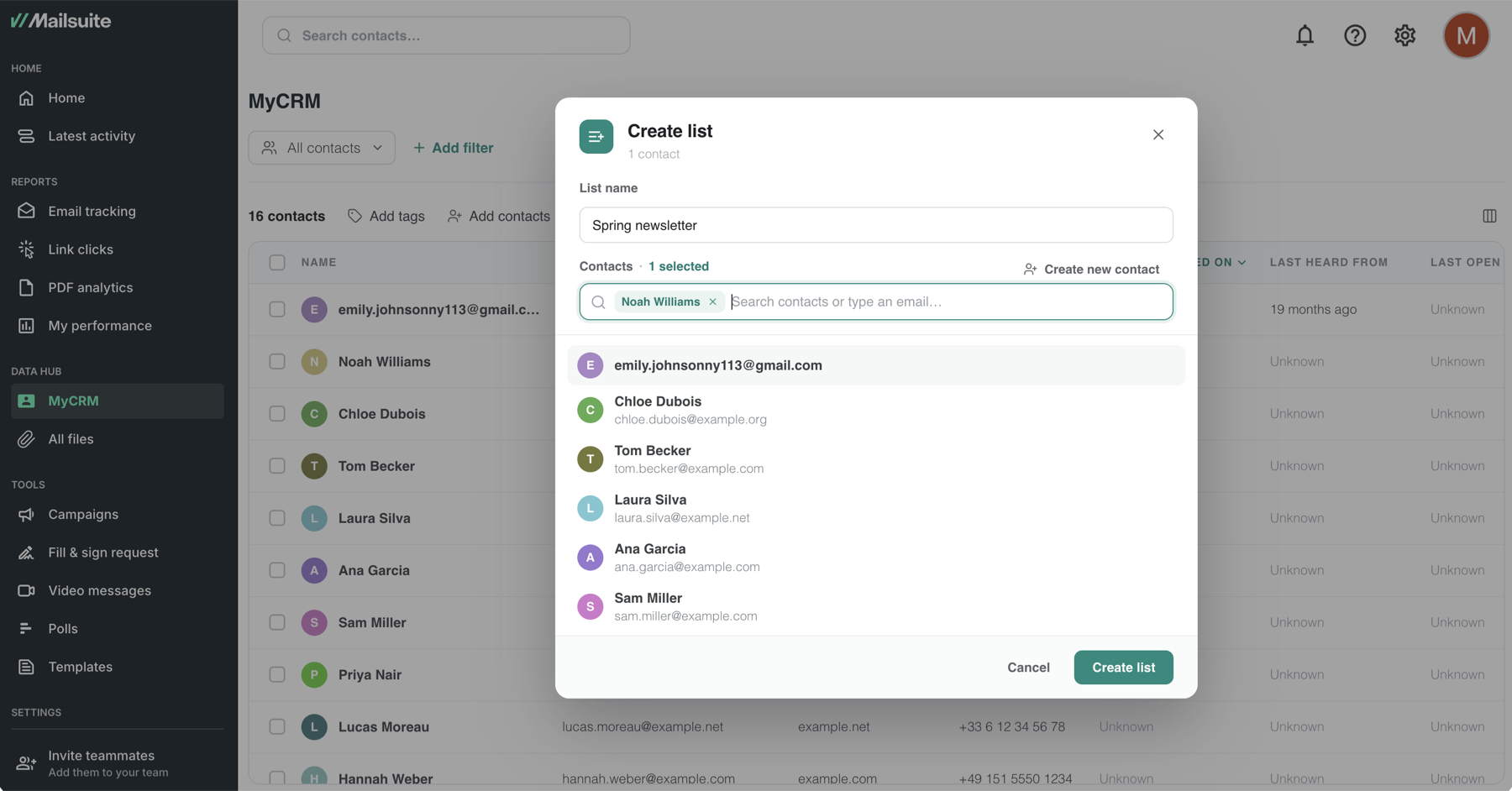
Task: Tick the Noah Williams row checkbox
Action: pos(277,362)
